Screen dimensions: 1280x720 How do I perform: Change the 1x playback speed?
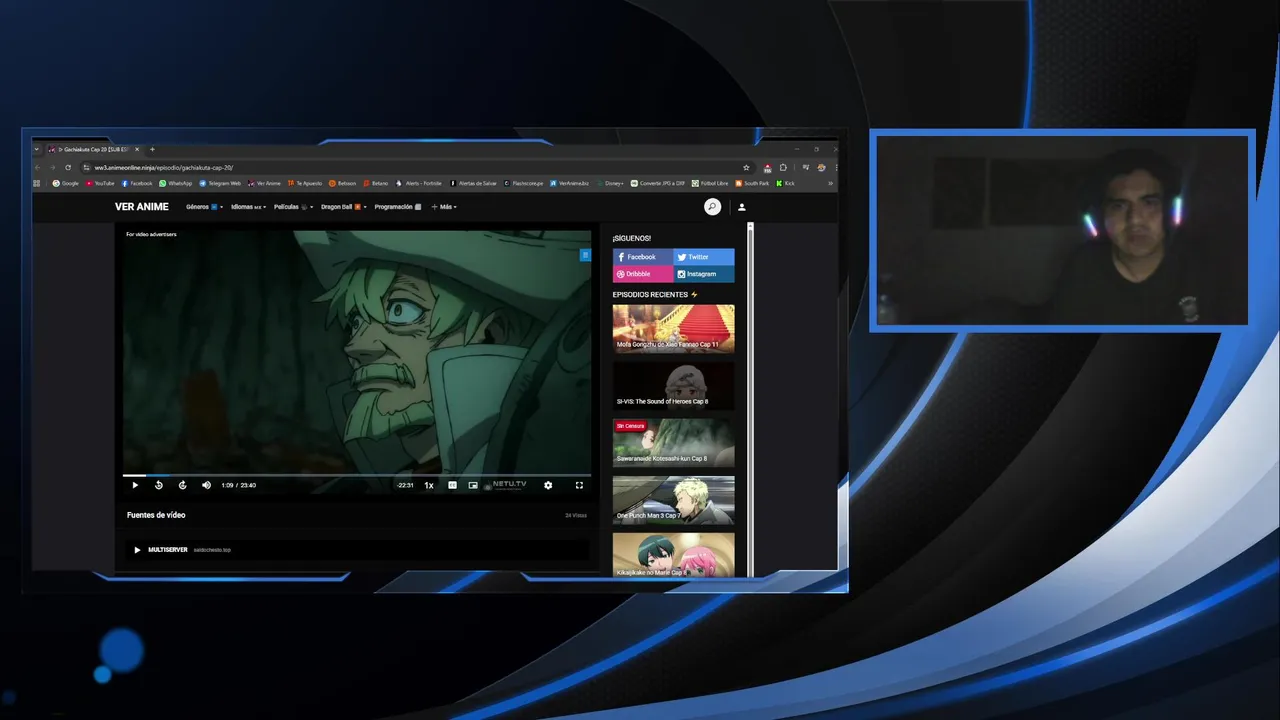429,485
